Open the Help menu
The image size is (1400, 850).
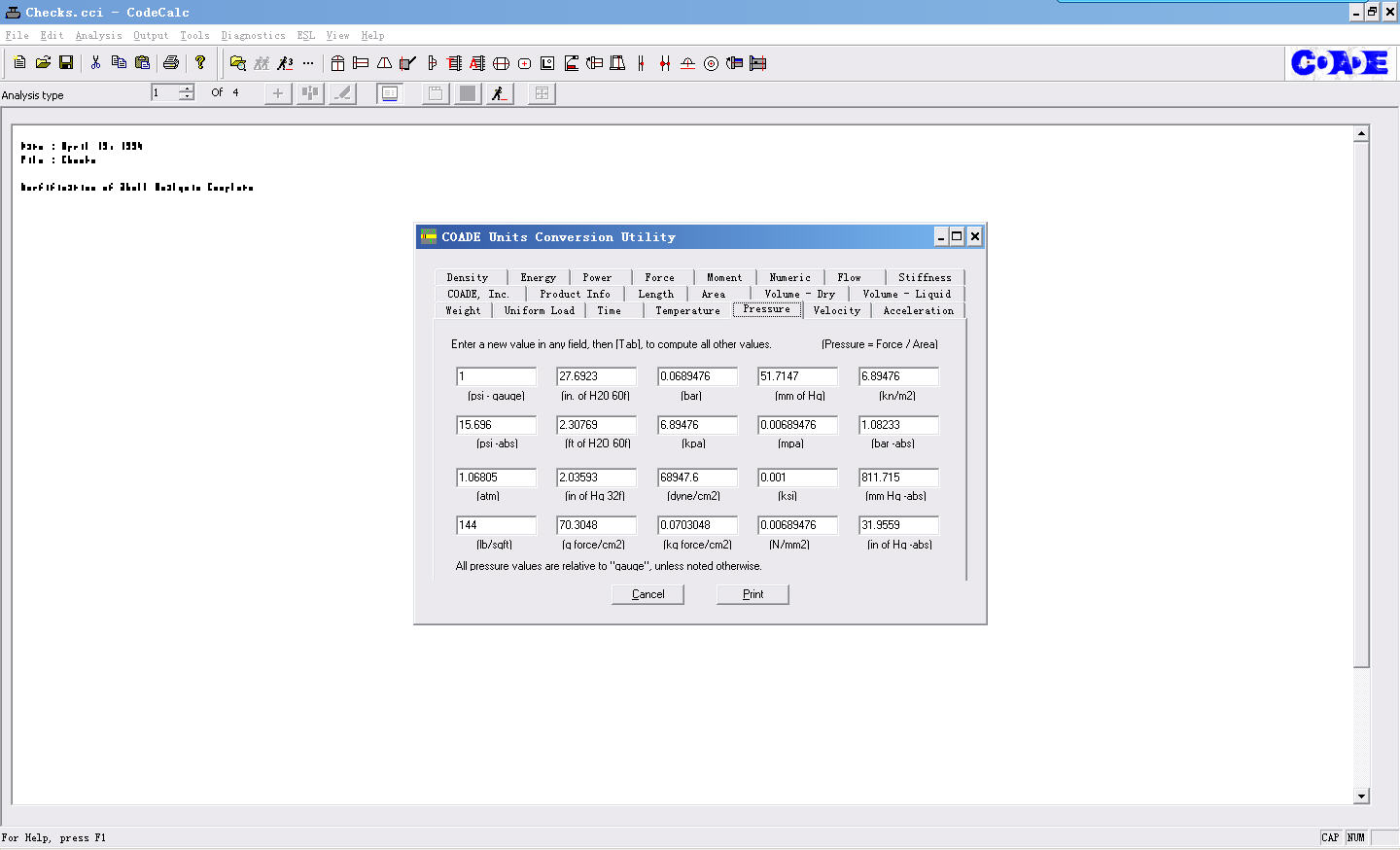[x=372, y=36]
